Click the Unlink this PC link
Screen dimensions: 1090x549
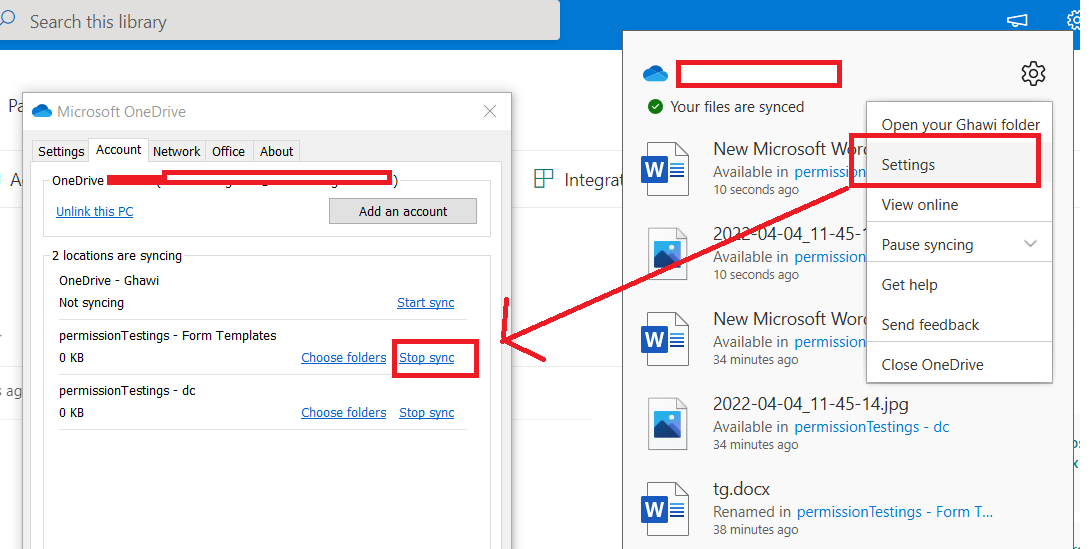[94, 212]
